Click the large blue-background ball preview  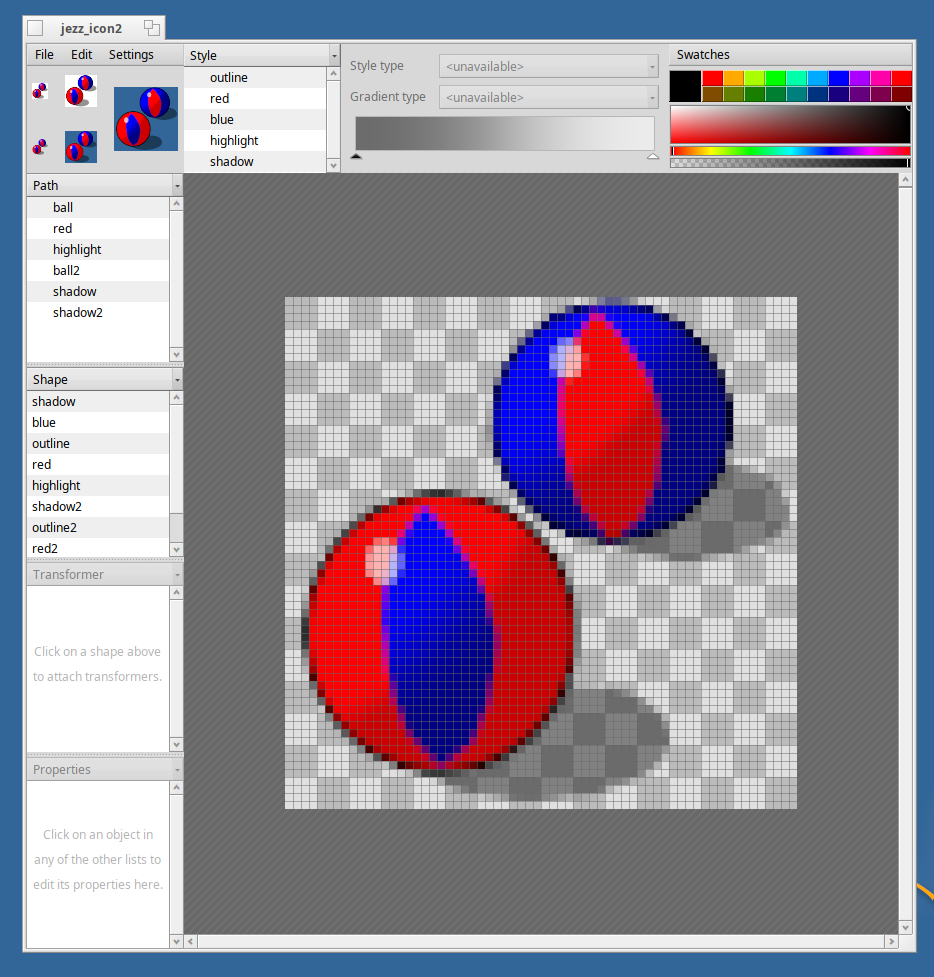point(145,118)
